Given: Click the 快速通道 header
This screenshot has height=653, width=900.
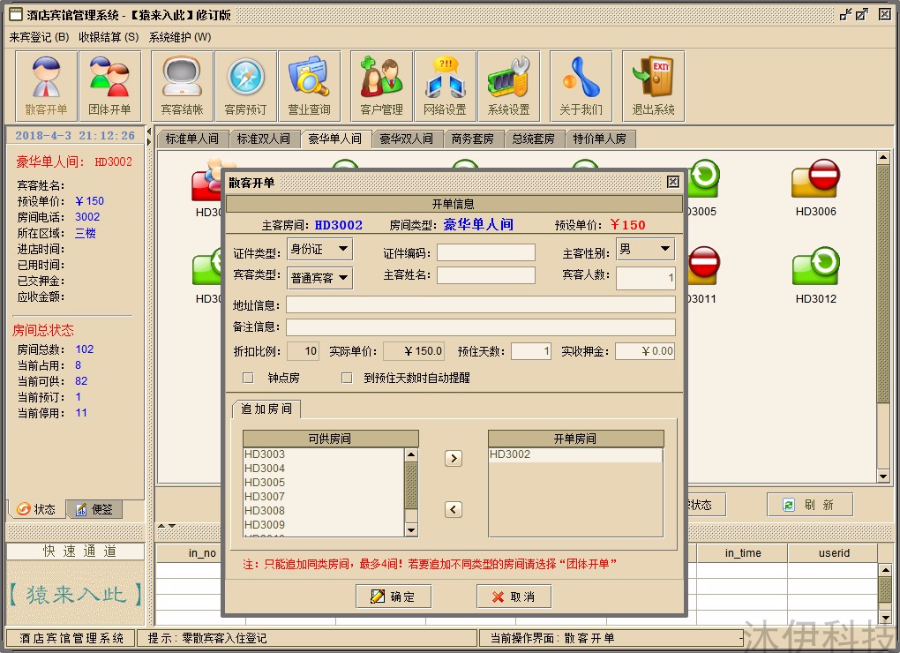Looking at the screenshot, I should [x=75, y=551].
